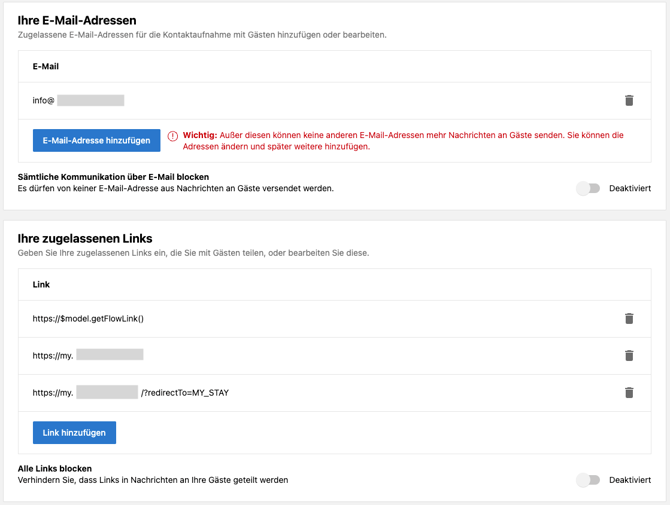Click the link ending with ?redirectTo=MY_STAY
670x505 pixels.
click(130, 393)
